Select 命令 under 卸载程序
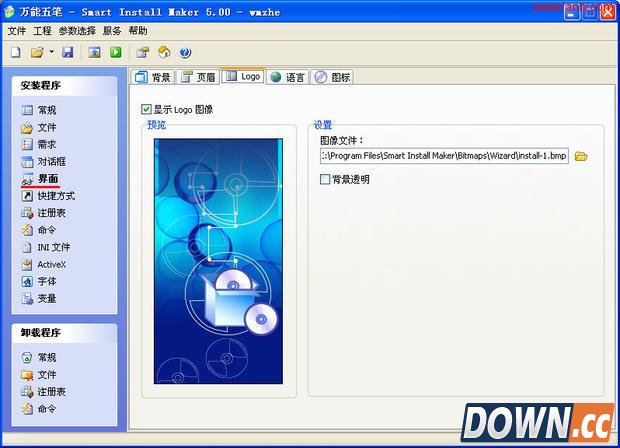The image size is (620, 448). pos(39,408)
